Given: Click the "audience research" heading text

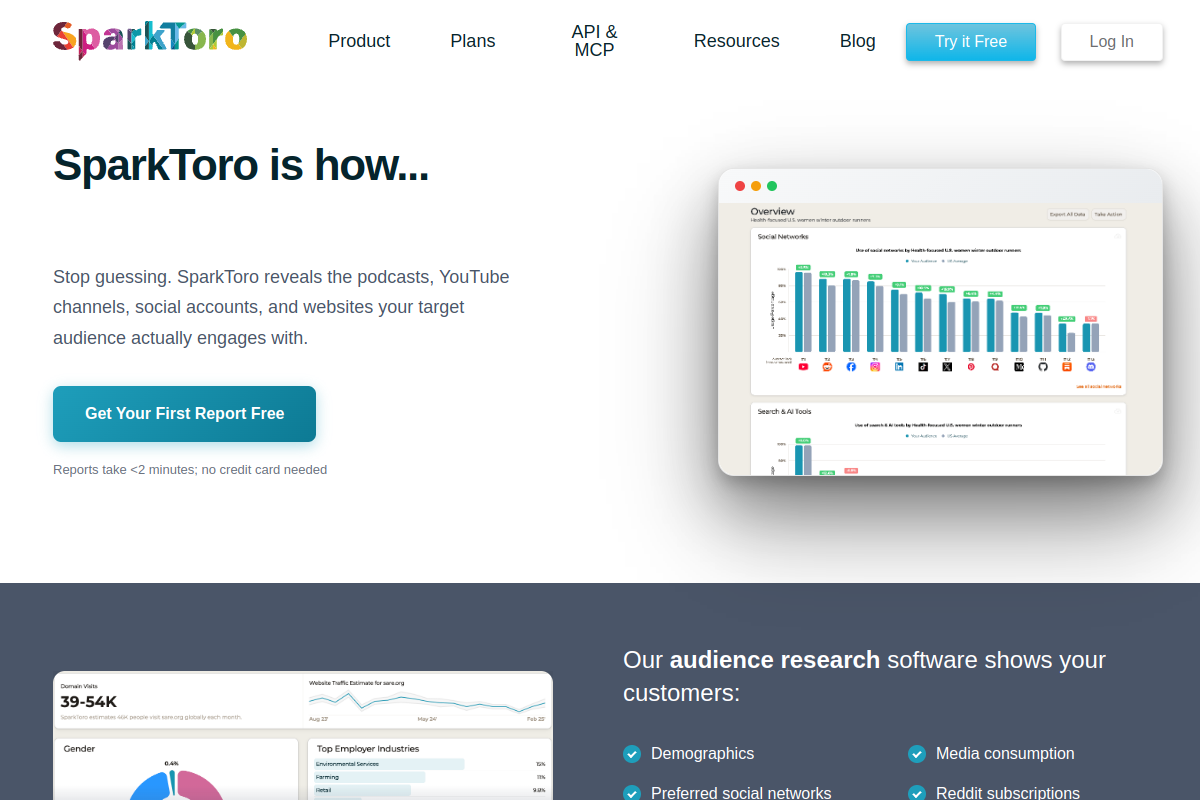Looking at the screenshot, I should pyautogui.click(x=775, y=660).
